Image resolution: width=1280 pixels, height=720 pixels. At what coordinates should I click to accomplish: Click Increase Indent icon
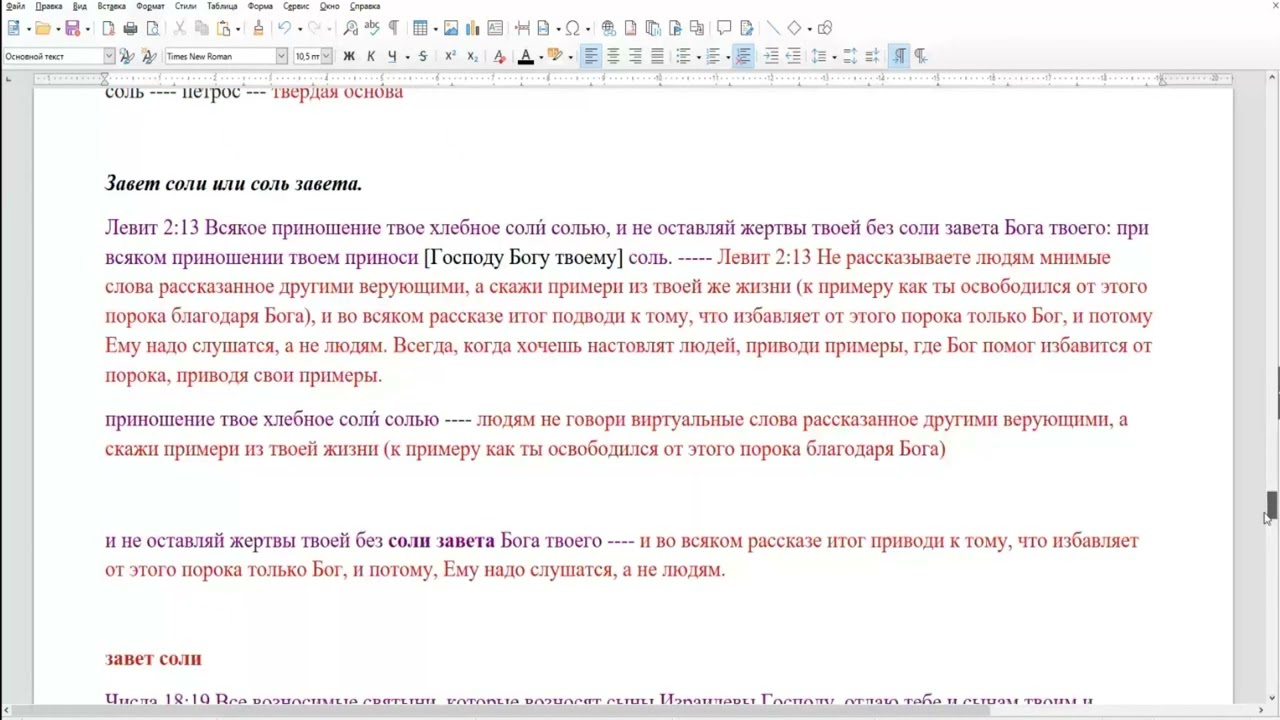(x=771, y=57)
